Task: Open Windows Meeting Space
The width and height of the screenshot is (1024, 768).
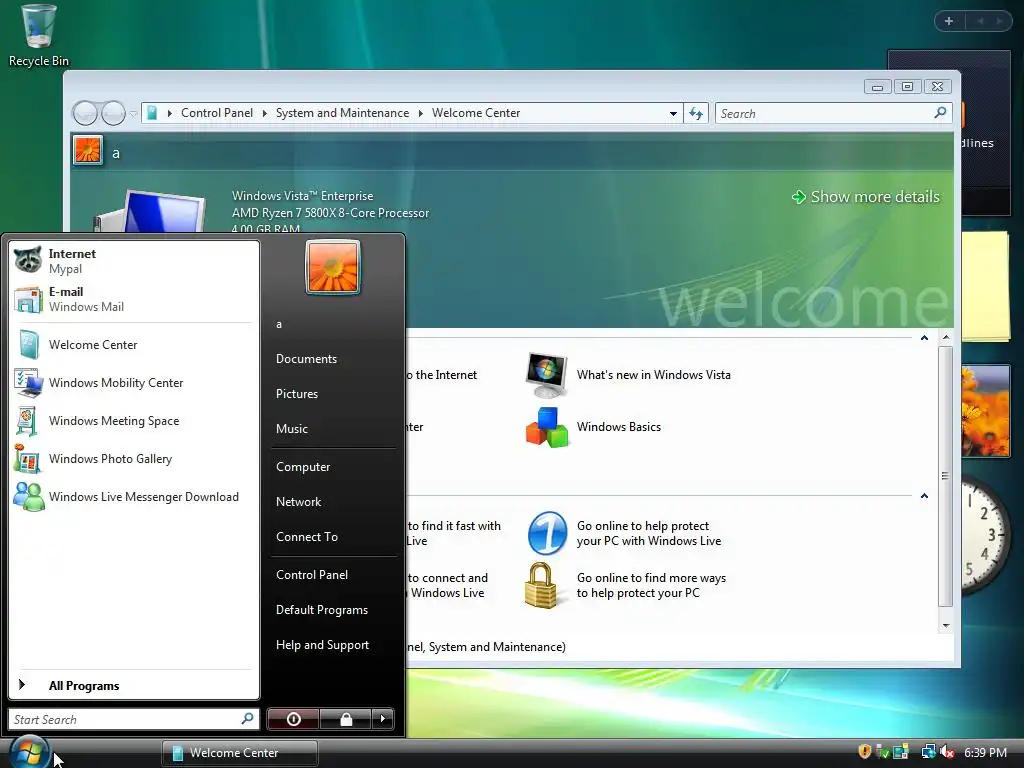Action: click(x=133, y=421)
